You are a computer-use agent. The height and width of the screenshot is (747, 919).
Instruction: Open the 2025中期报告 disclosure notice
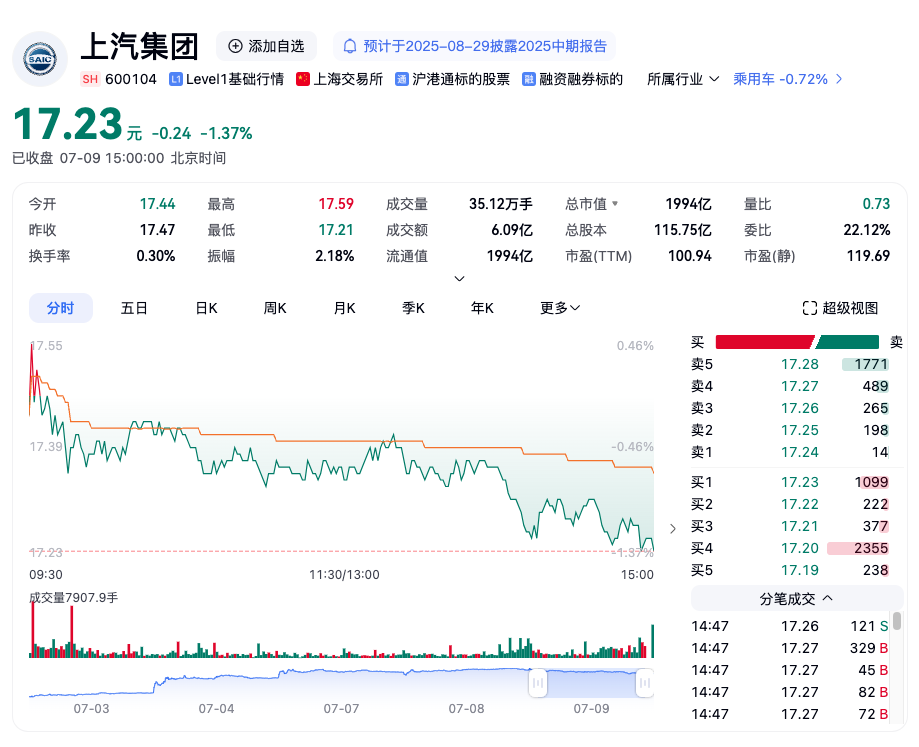[474, 46]
